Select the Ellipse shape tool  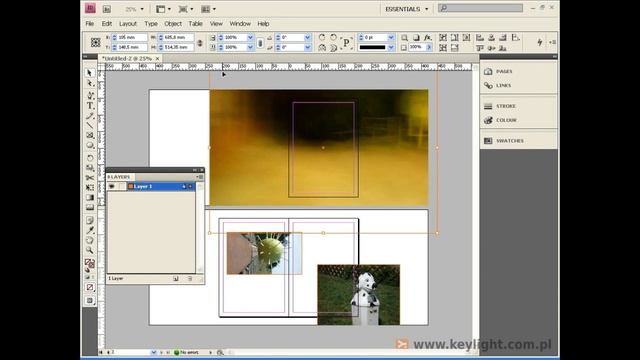pos(90,146)
